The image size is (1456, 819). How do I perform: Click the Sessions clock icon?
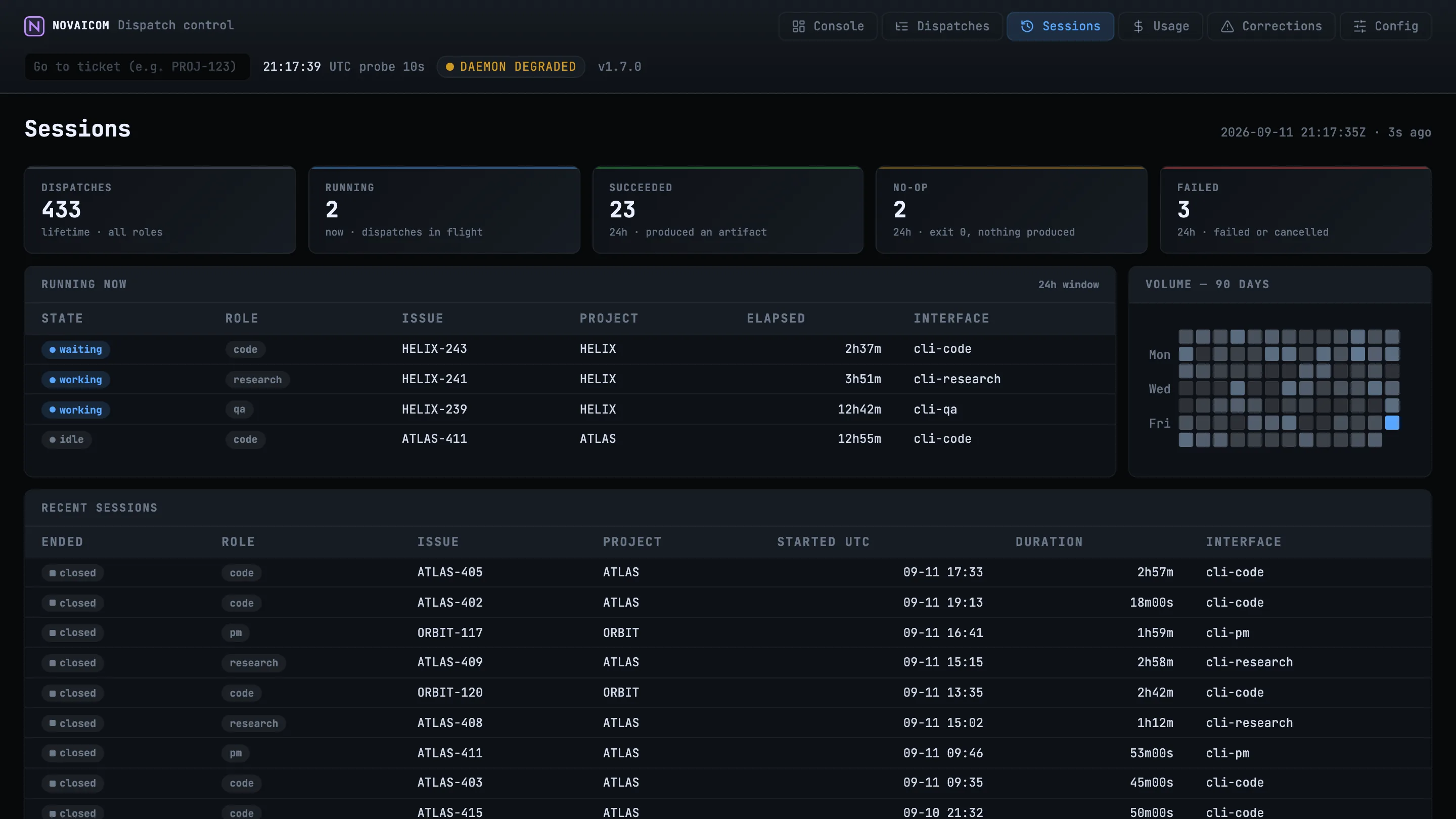[x=1027, y=27]
